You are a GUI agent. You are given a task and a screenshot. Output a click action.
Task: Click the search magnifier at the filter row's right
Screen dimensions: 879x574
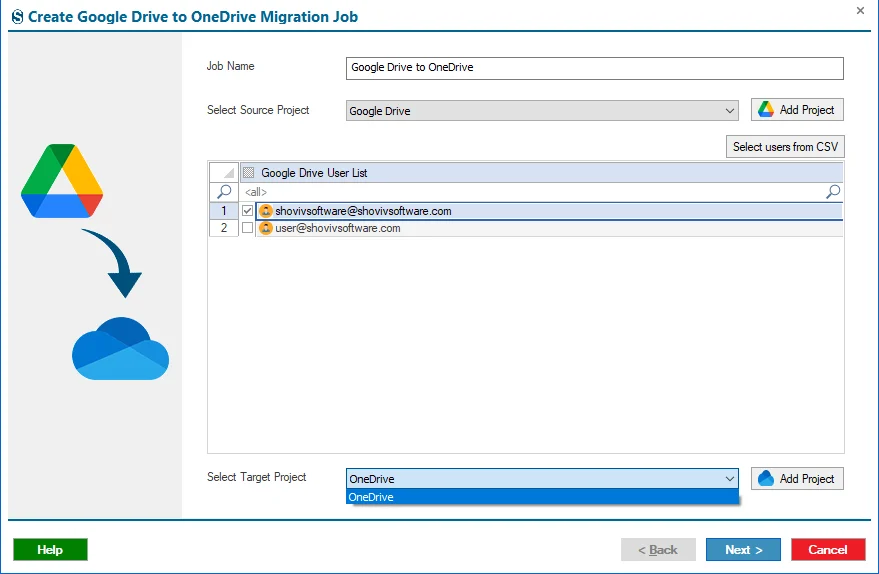click(x=833, y=192)
